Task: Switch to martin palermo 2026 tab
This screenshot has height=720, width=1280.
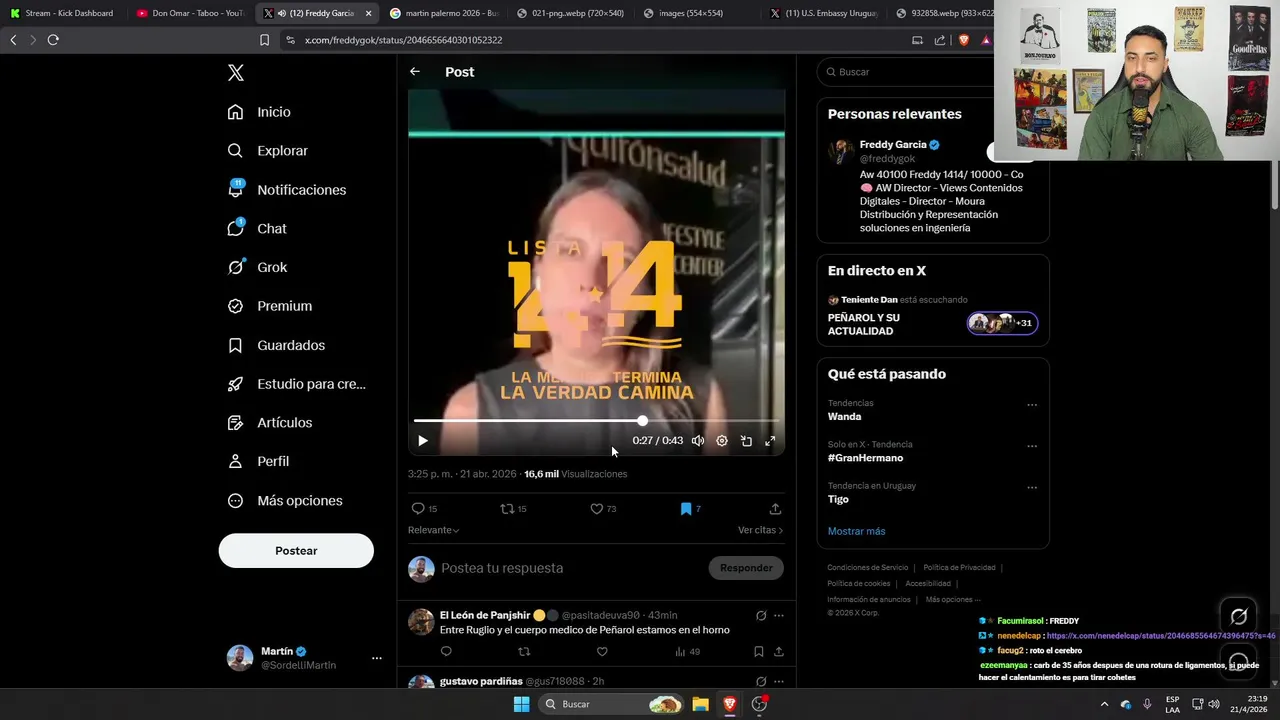Action: [444, 13]
